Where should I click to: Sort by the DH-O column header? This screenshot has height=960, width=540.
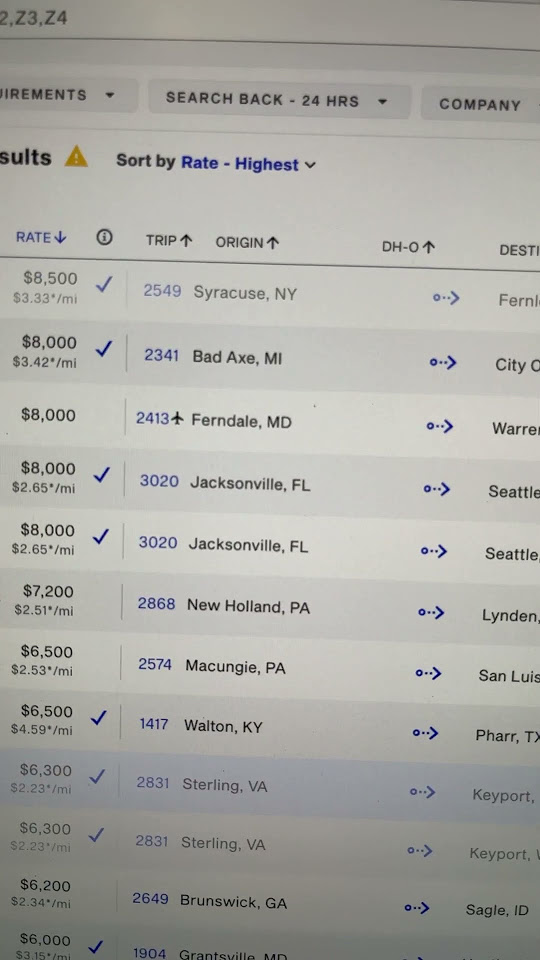pos(408,247)
